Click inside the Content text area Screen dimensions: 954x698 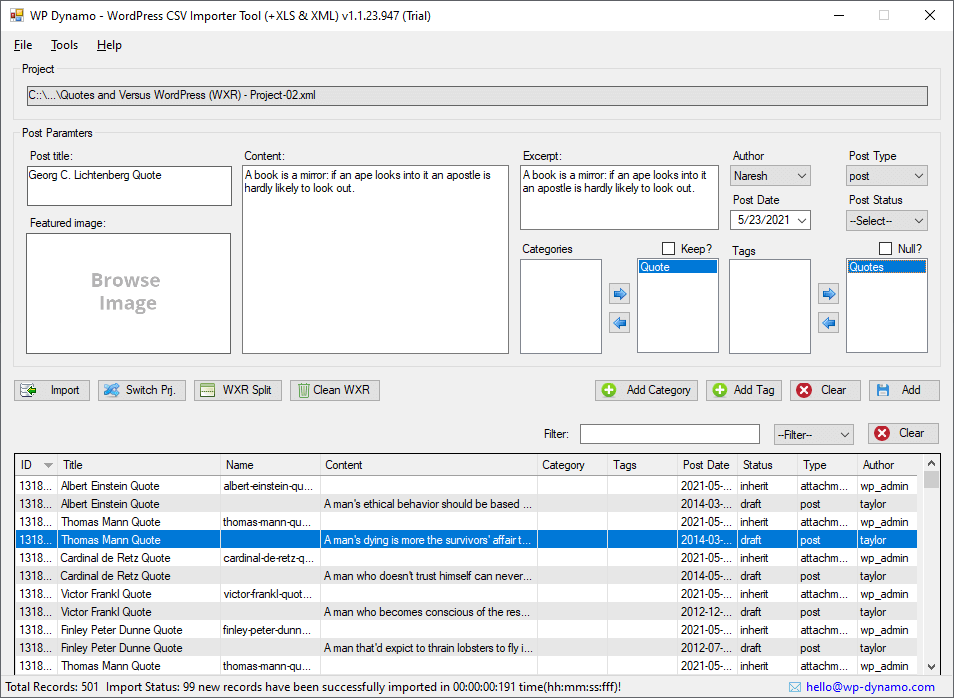pyautogui.click(x=375, y=260)
